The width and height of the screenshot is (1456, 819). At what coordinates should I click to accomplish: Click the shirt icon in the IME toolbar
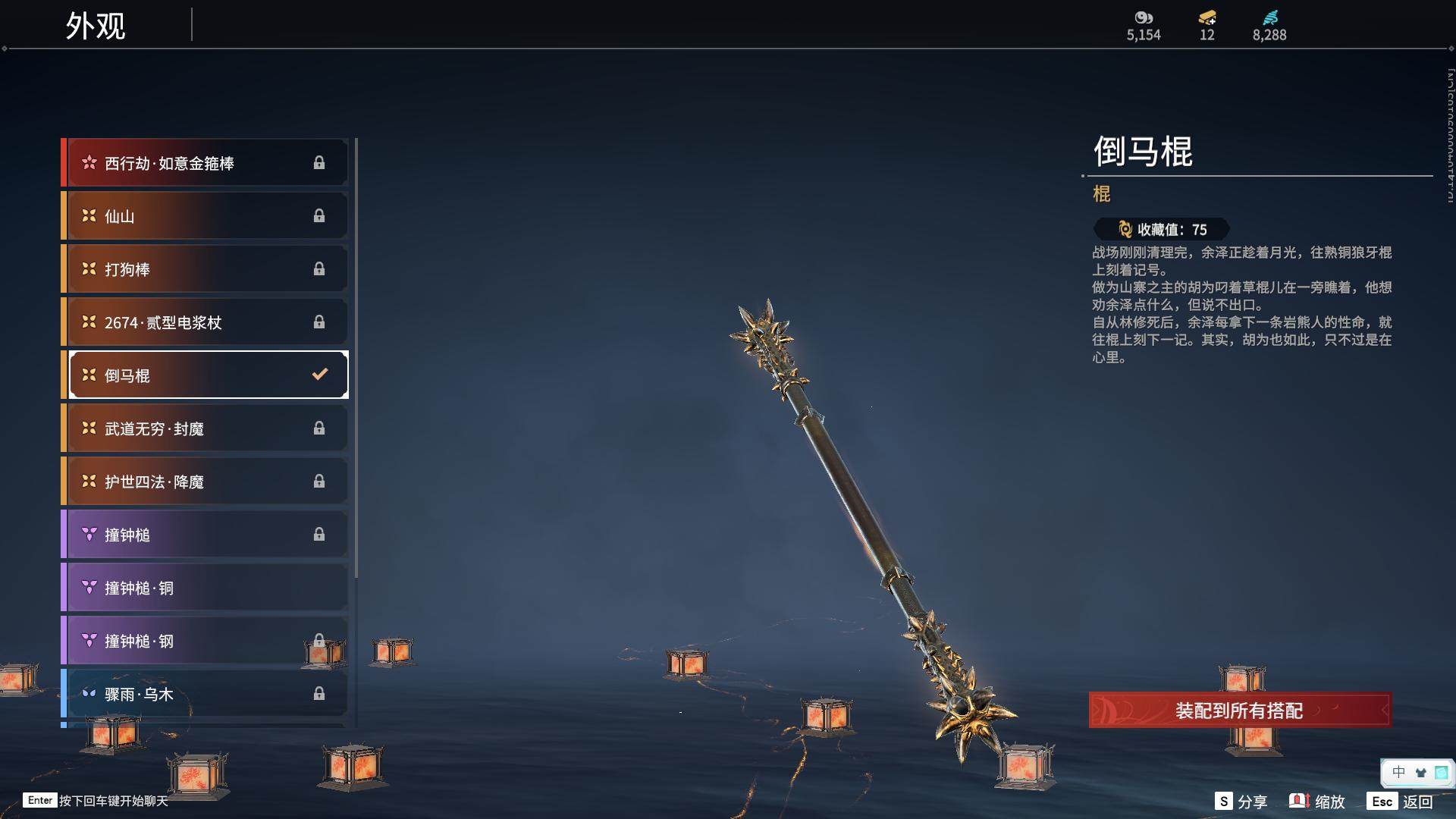pyautogui.click(x=1420, y=773)
